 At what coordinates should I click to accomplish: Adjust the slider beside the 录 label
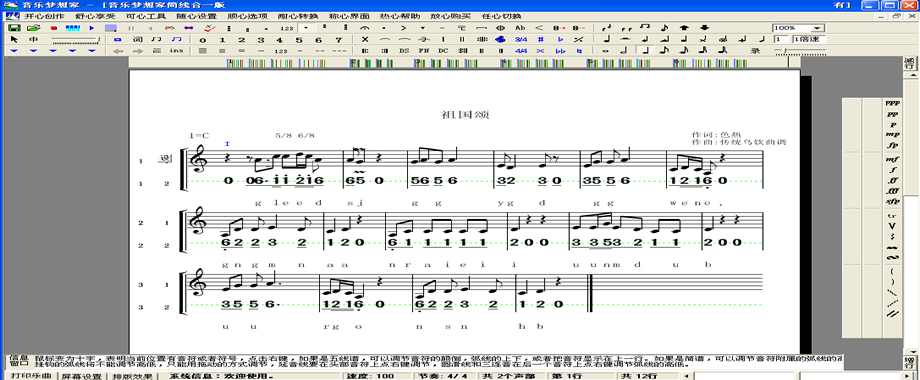pos(801,51)
